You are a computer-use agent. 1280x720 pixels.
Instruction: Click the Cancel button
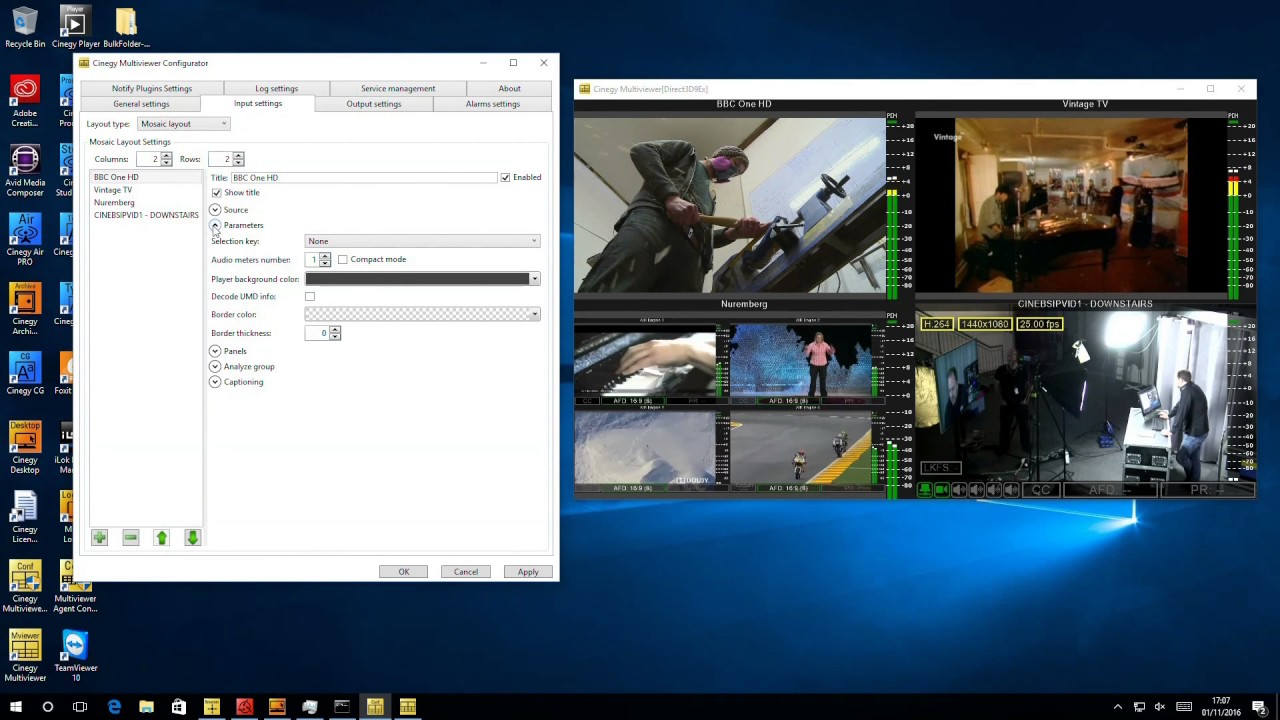466,572
